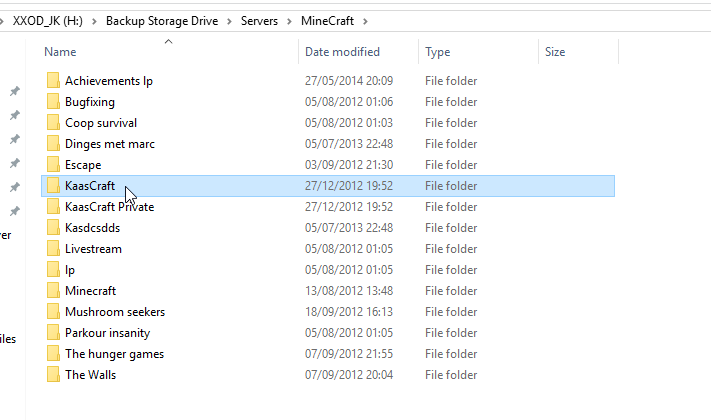Click the Size column header
The width and height of the screenshot is (711, 420).
coord(555,51)
